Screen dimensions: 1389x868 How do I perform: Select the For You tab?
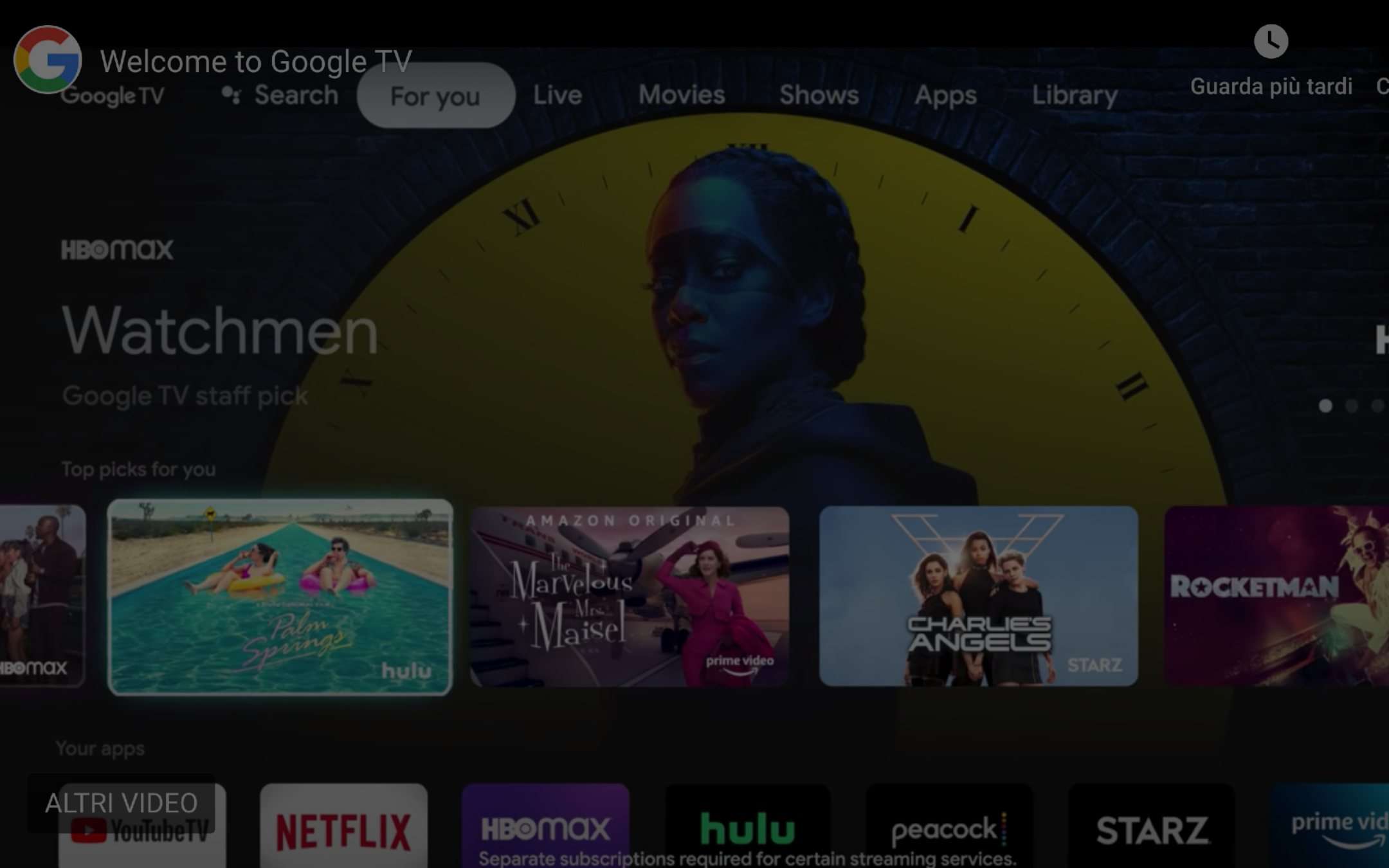click(435, 95)
